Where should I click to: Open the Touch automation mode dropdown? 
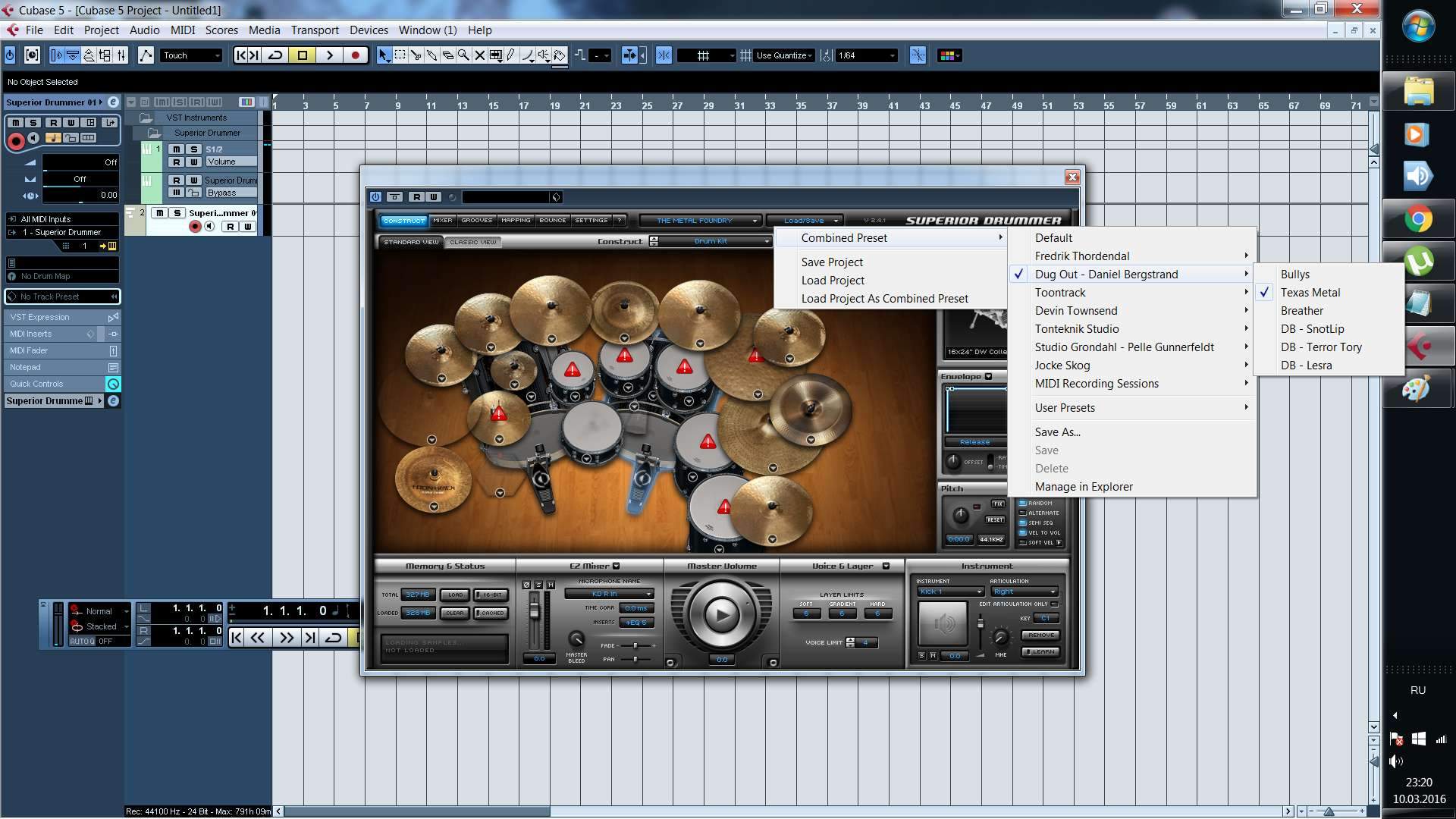(191, 55)
